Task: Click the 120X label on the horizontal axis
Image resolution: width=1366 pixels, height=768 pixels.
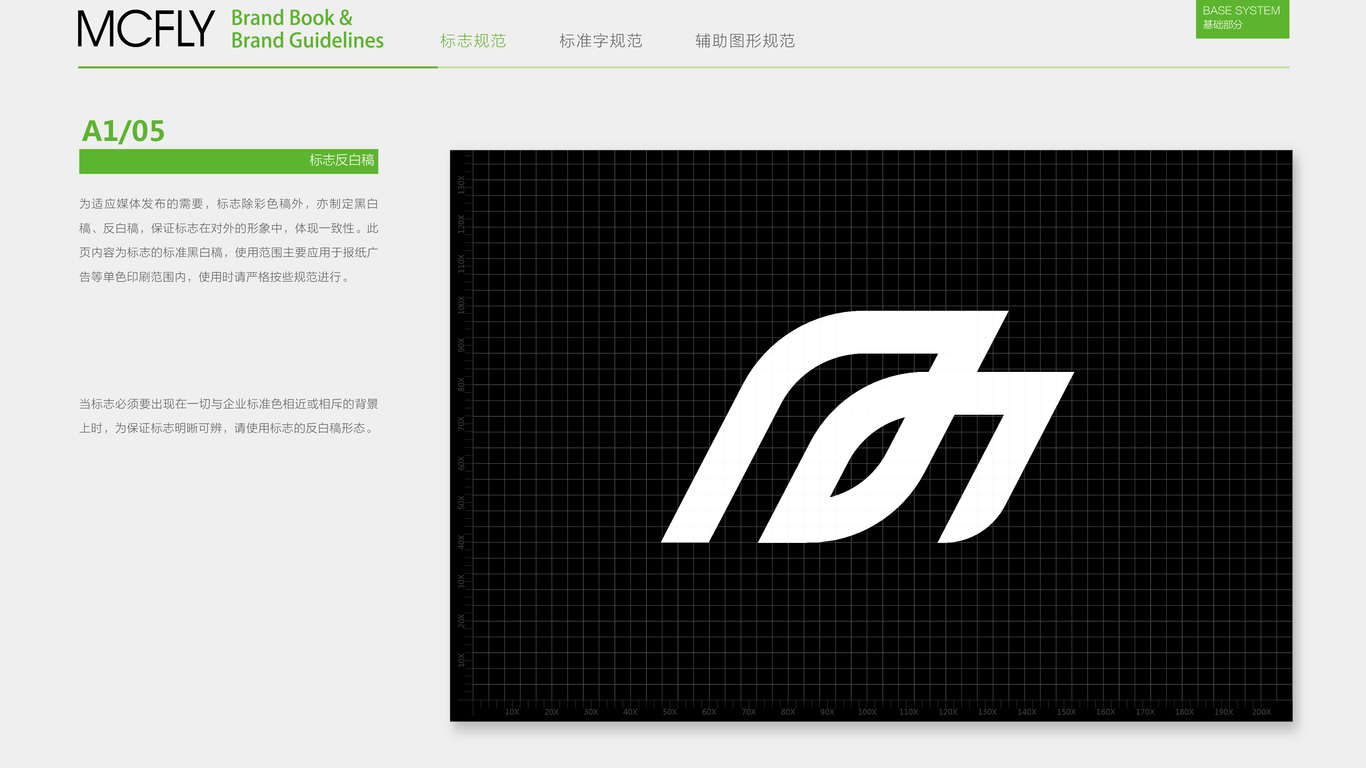Action: 947,712
